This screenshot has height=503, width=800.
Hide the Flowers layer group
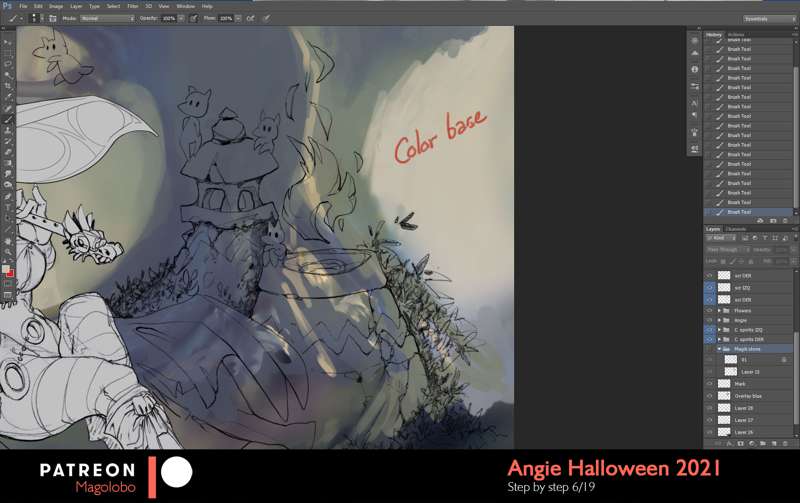point(710,311)
